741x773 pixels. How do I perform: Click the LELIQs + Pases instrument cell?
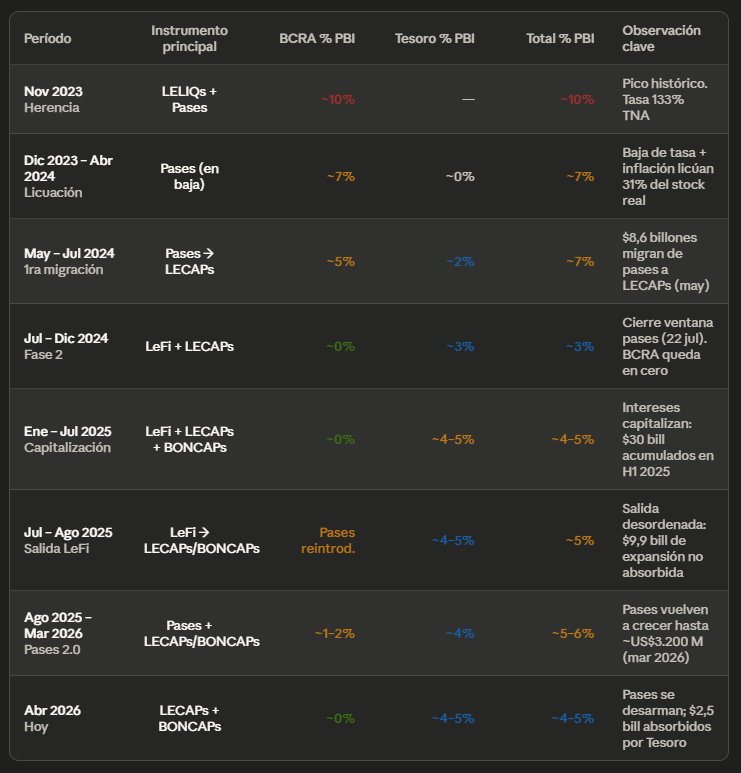click(189, 99)
